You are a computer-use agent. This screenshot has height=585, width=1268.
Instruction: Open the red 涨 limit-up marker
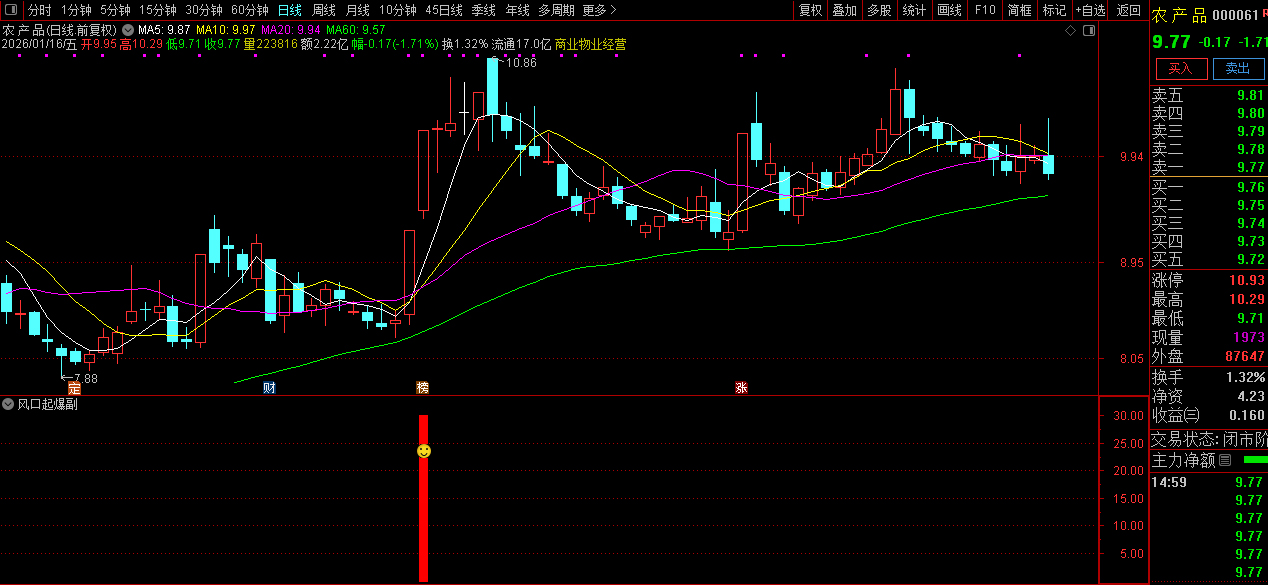coord(741,388)
